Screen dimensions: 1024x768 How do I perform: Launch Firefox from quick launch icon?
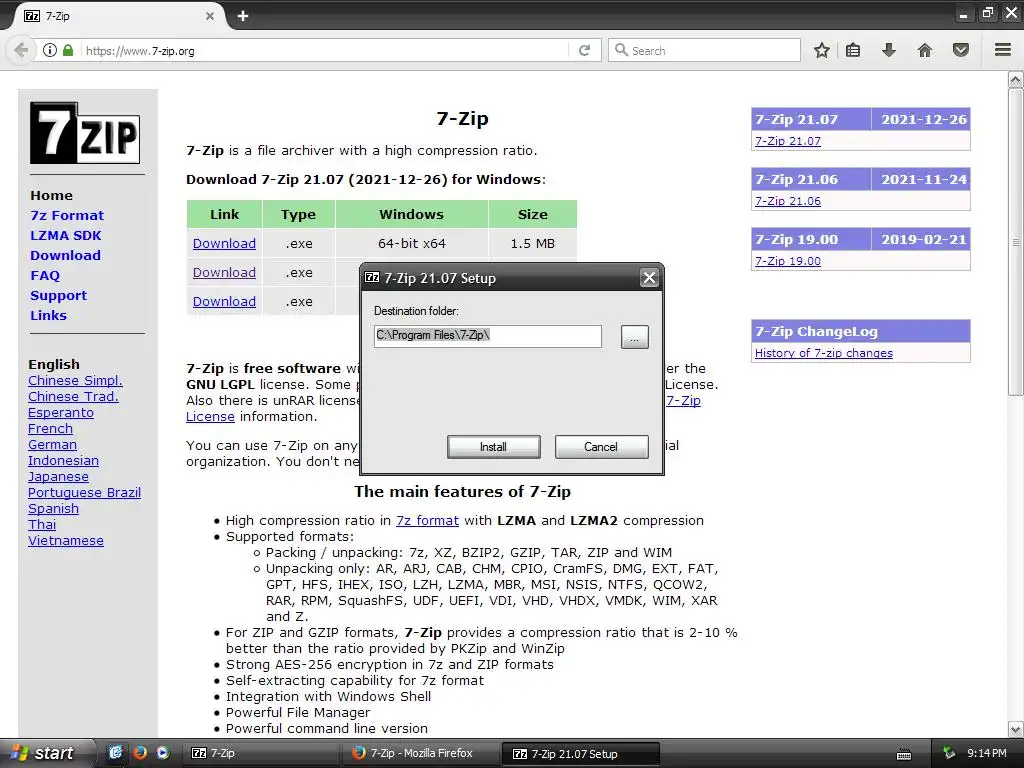pyautogui.click(x=140, y=753)
